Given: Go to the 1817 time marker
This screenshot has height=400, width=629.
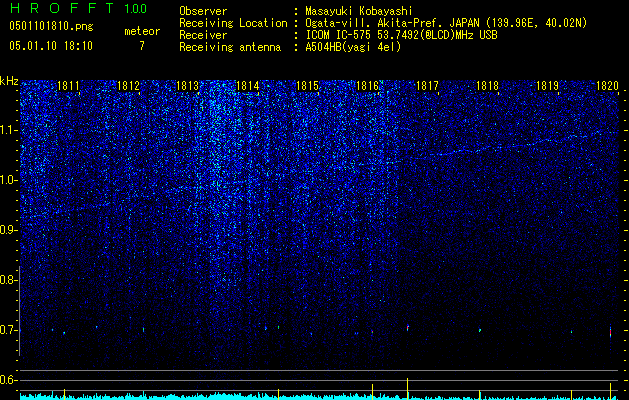Looking at the screenshot, I should 427,86.
